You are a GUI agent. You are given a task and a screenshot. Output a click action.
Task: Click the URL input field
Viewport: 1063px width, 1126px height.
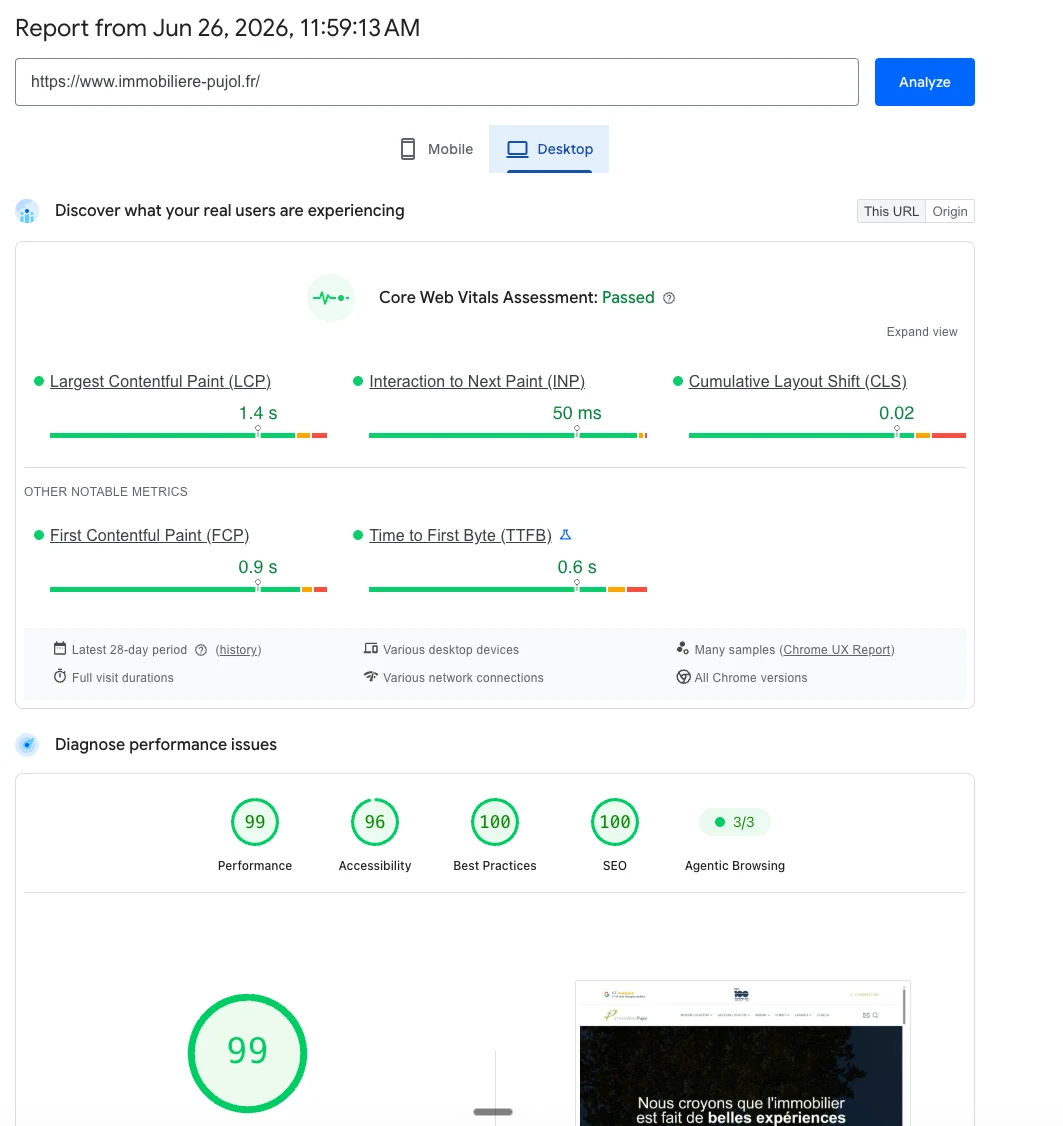point(437,82)
